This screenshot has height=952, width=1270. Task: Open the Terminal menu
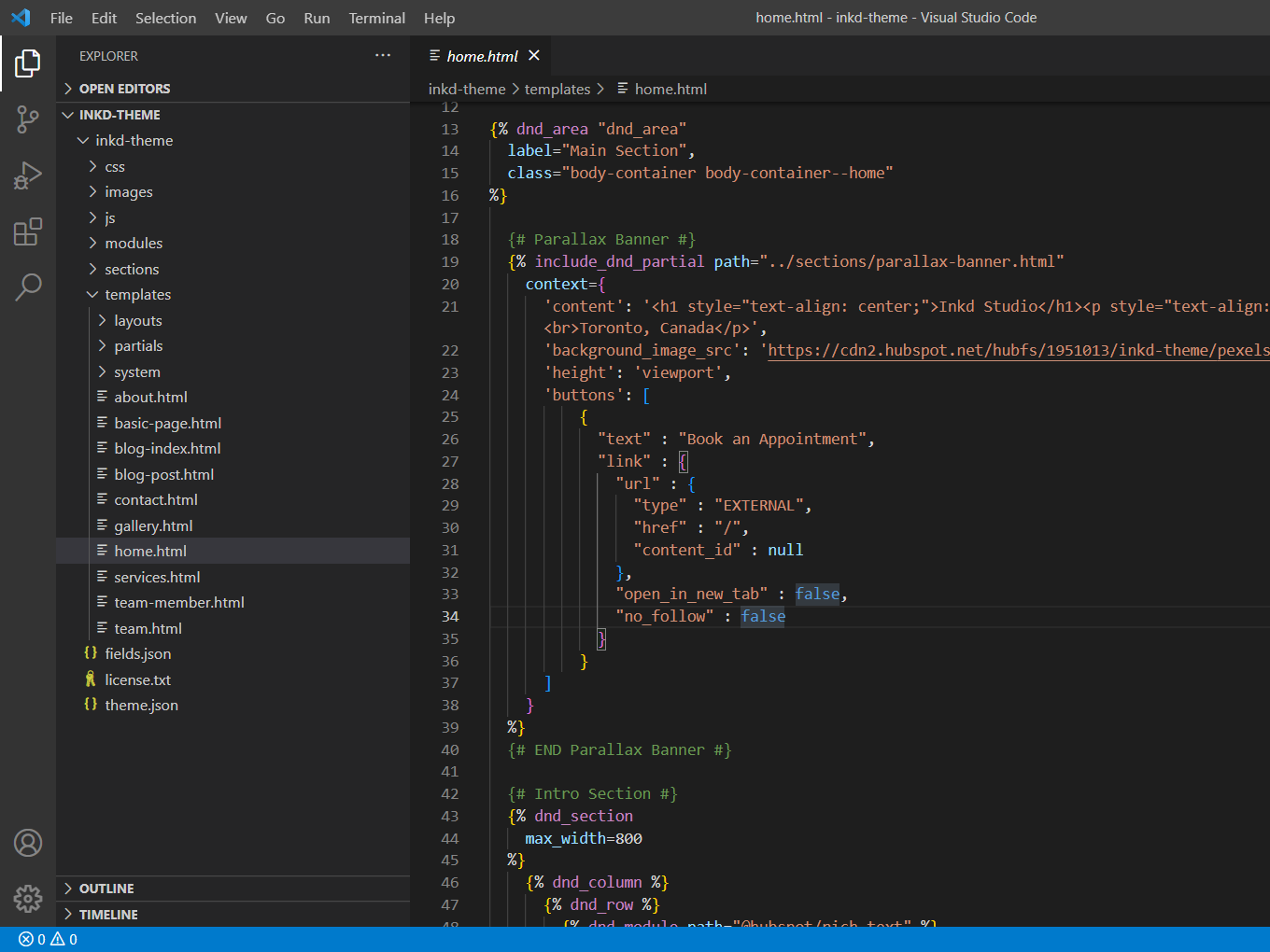coord(377,18)
